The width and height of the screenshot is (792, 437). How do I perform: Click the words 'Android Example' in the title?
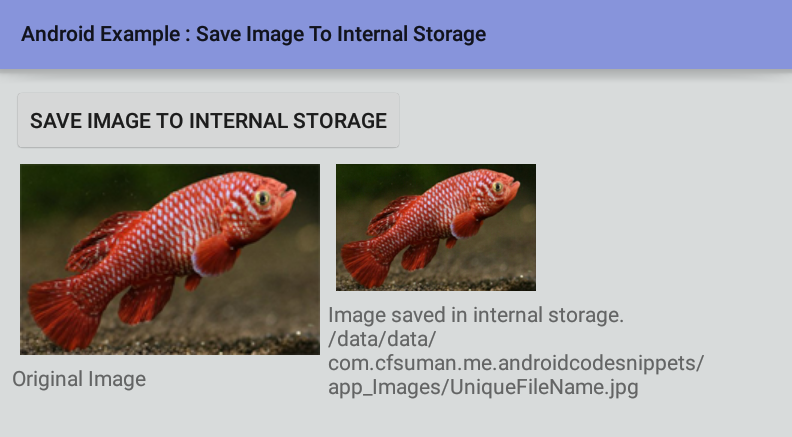(x=101, y=34)
